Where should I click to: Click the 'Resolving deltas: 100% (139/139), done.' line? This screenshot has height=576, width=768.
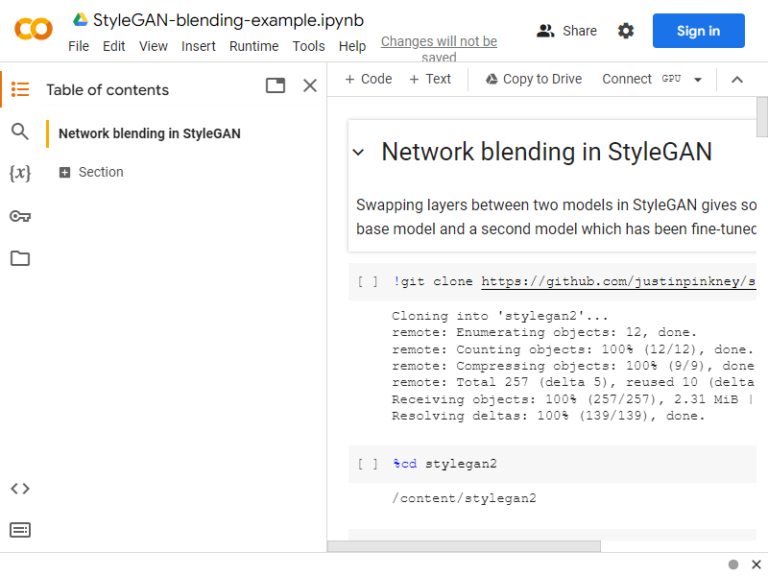coord(548,416)
